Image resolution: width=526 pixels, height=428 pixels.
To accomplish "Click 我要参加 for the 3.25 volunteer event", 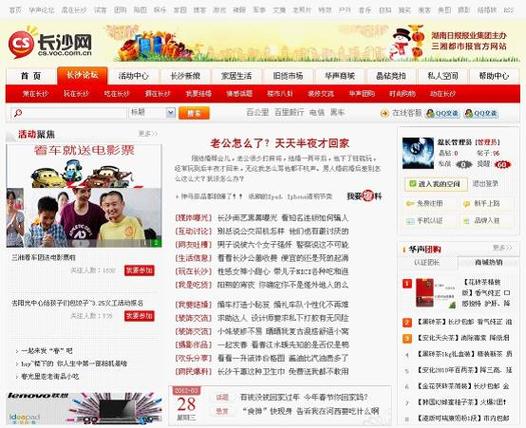I will 139,316.
